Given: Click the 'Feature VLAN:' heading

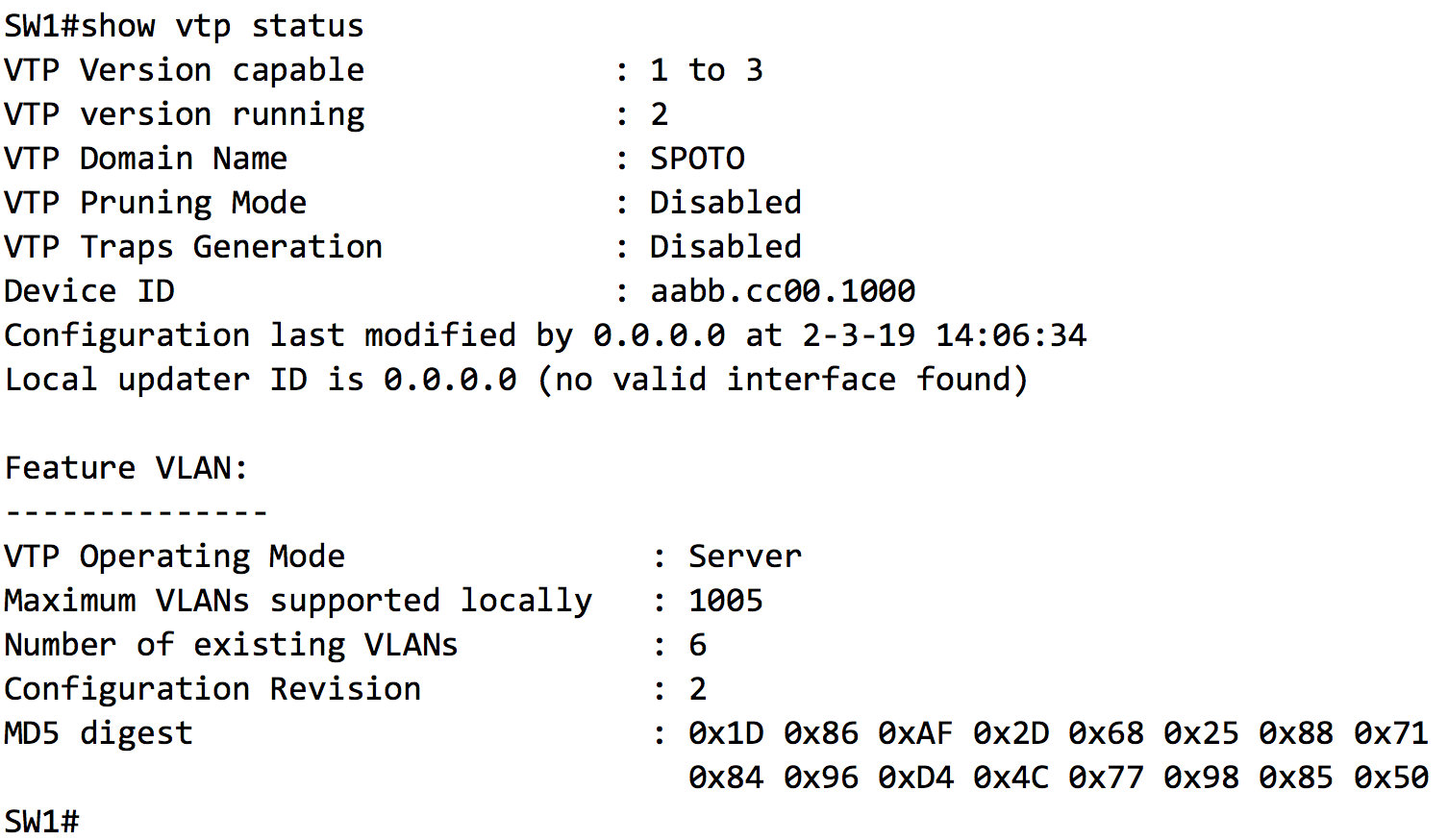Looking at the screenshot, I should tap(126, 468).
